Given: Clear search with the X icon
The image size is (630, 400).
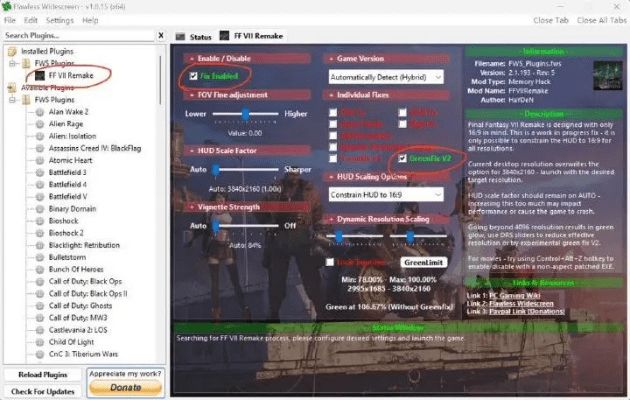Looking at the screenshot, I should tap(162, 35).
